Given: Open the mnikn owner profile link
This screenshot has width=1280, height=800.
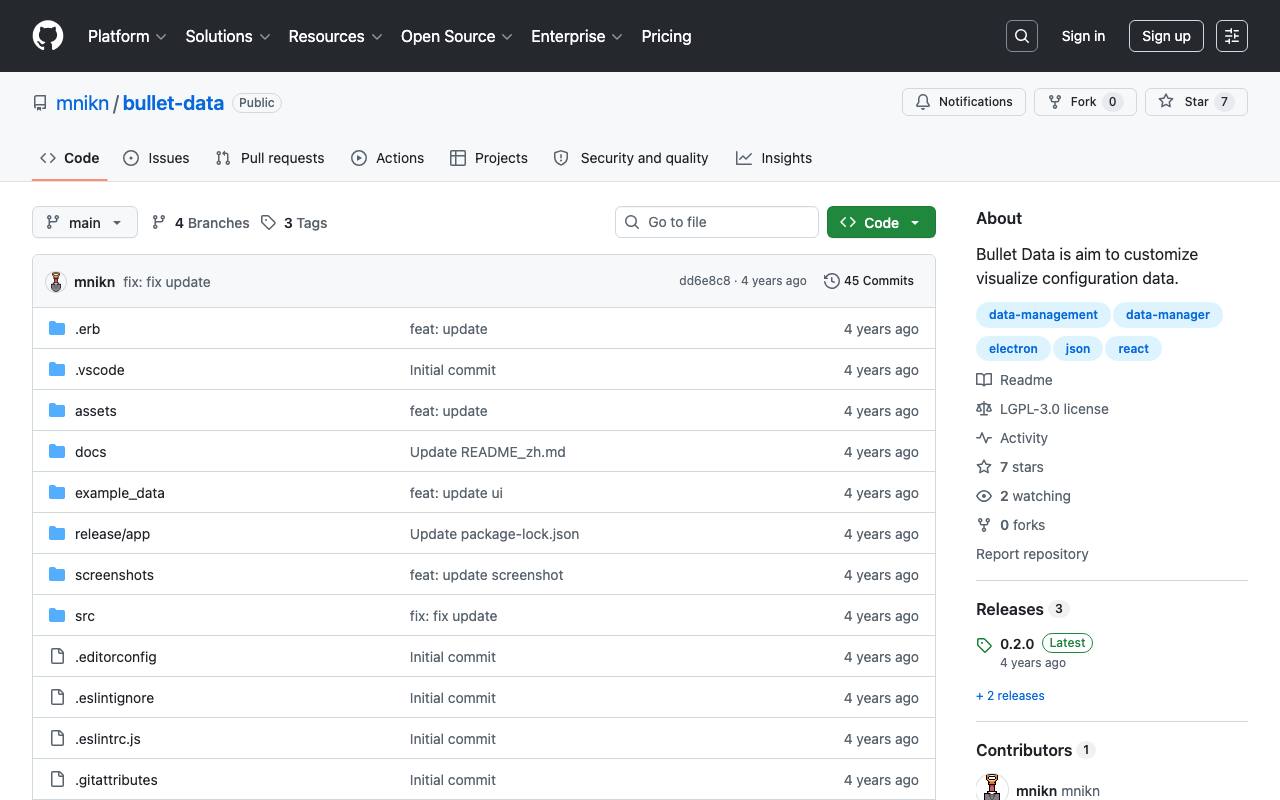Looking at the screenshot, I should 82,103.
